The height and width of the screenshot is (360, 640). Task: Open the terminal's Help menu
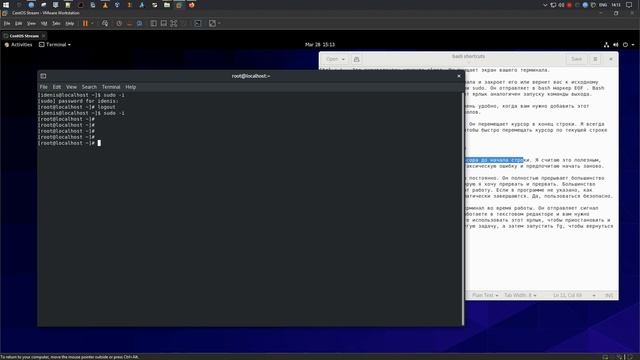[131, 87]
